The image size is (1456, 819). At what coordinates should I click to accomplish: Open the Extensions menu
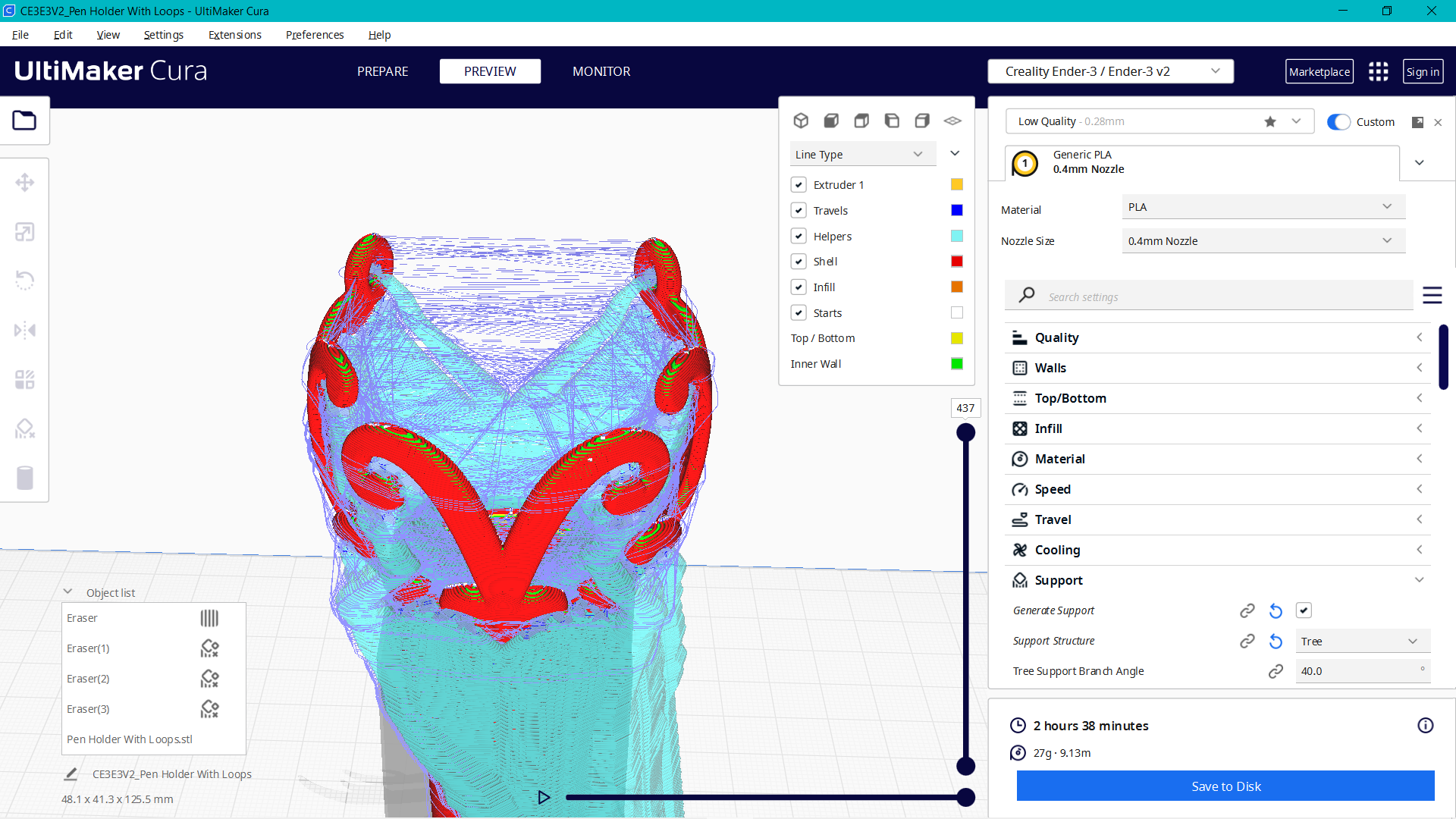(235, 35)
